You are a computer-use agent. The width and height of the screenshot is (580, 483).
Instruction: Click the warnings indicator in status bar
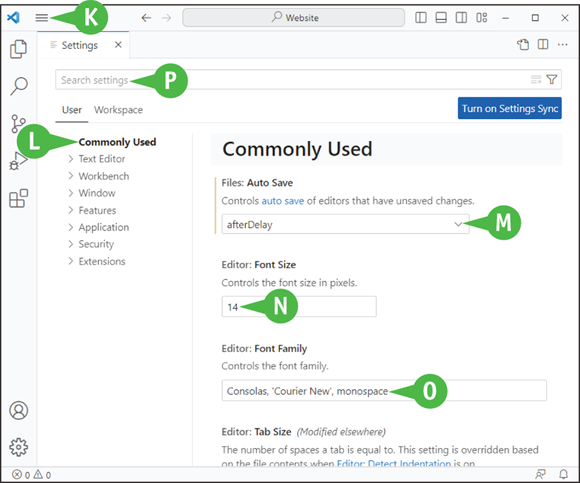tap(43, 474)
